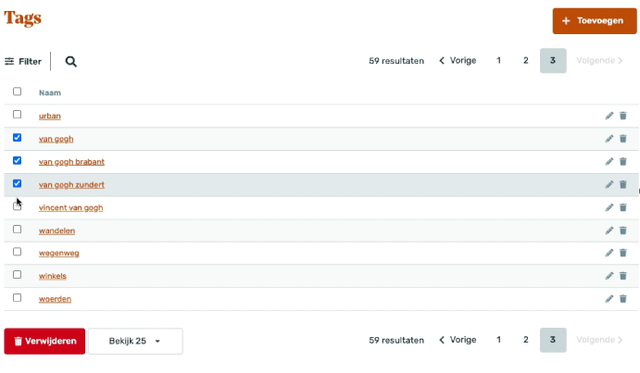This screenshot has width=640, height=373.
Task: Delete the winkels tag via its trash icon
Action: tap(623, 276)
